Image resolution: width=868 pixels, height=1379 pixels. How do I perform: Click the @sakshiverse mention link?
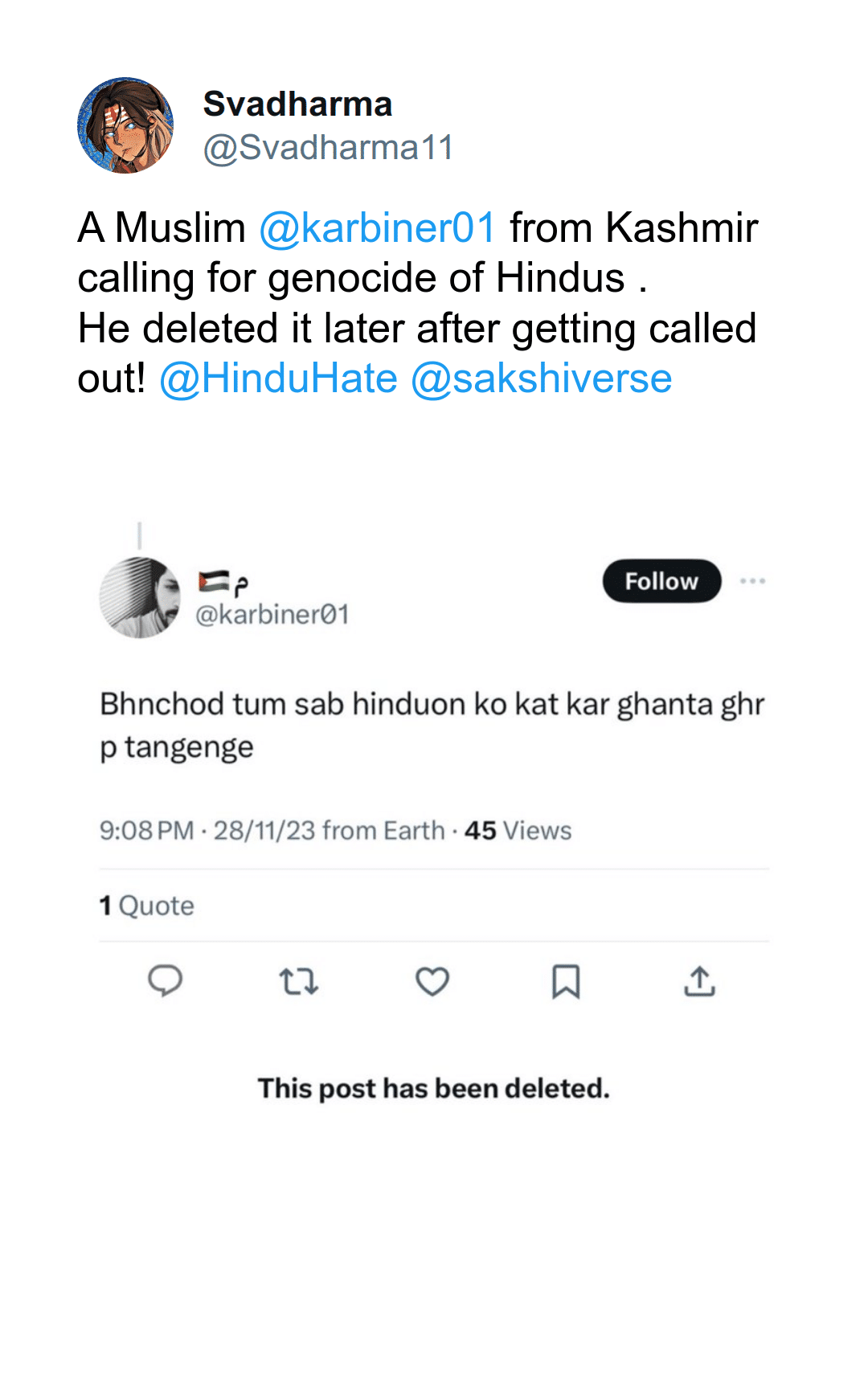541,379
